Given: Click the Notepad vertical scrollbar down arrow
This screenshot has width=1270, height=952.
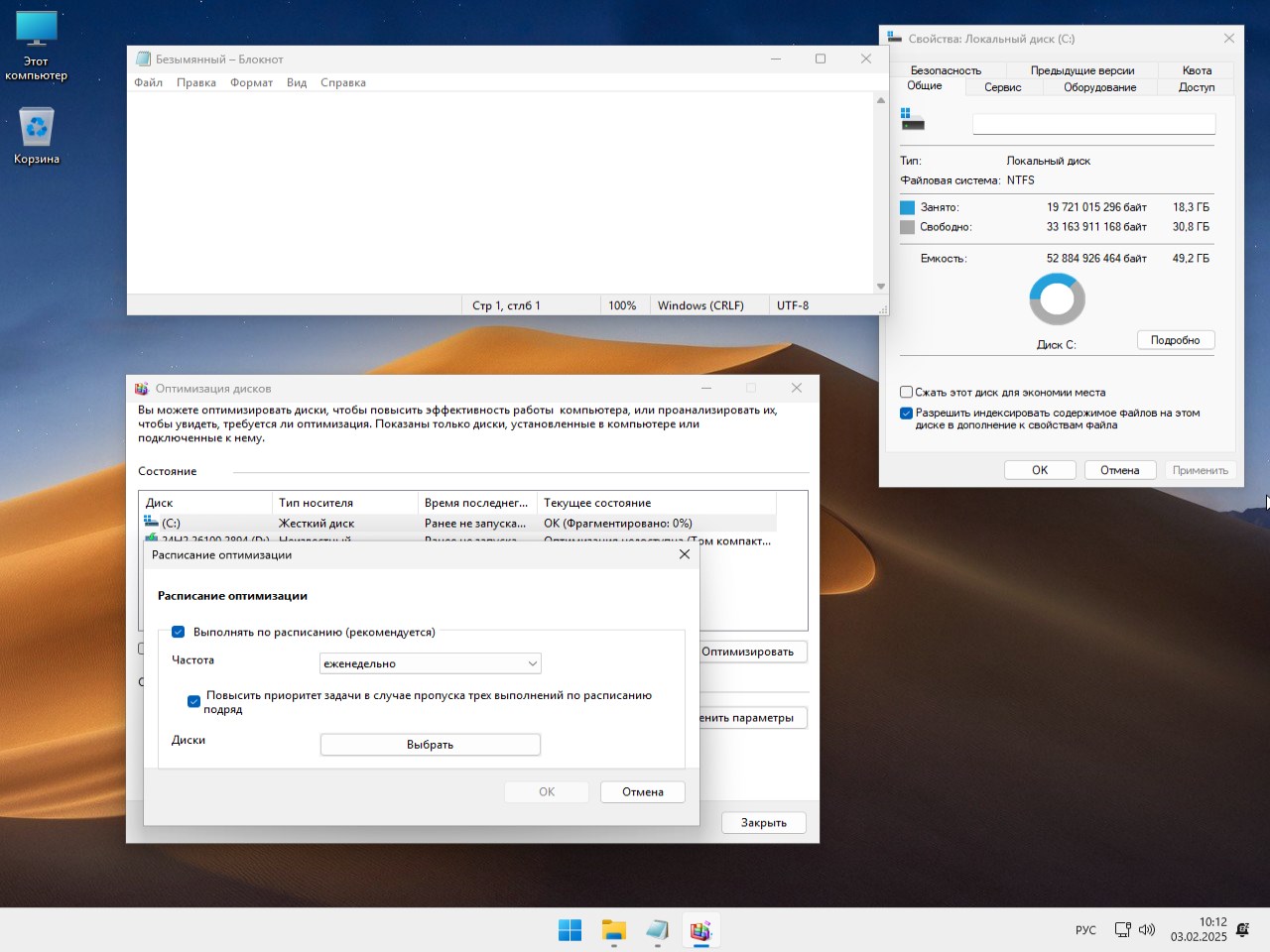Looking at the screenshot, I should pos(880,287).
